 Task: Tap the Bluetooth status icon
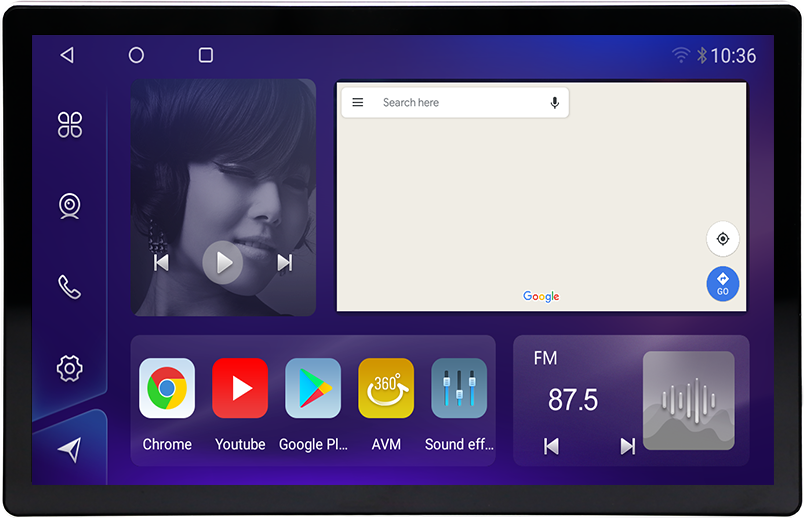pos(701,55)
